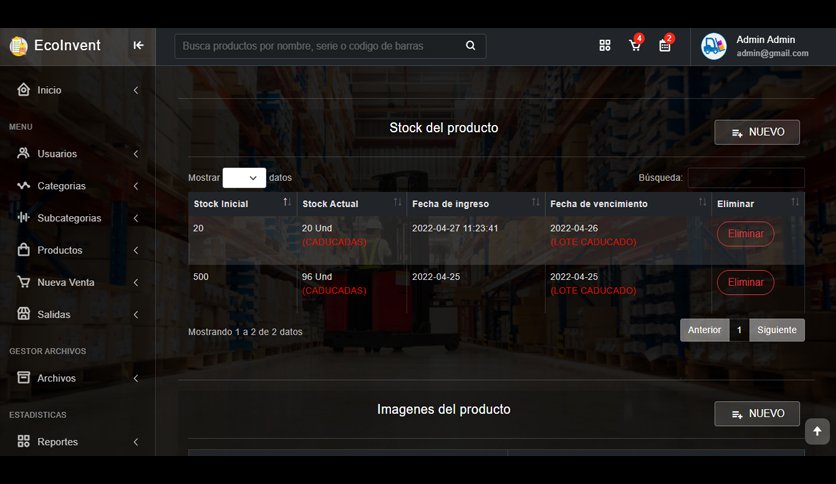Click NUEVO button in Imagenes del producto
The height and width of the screenshot is (484, 836).
tap(757, 414)
